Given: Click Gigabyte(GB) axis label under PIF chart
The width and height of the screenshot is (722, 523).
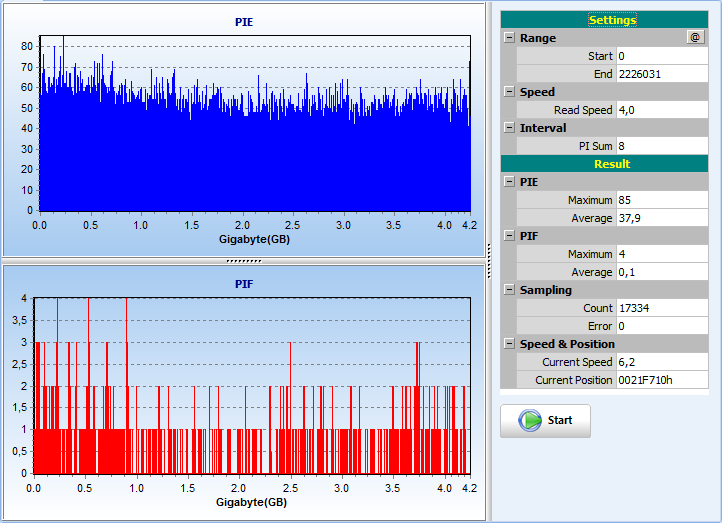Looking at the screenshot, I should 251,502.
